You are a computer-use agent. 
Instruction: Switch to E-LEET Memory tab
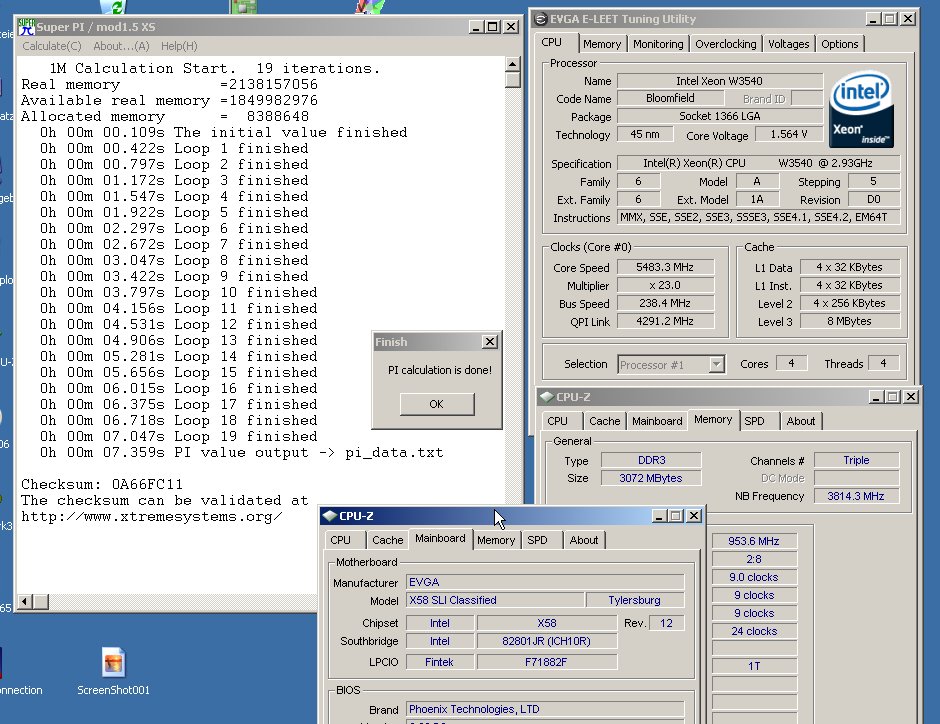click(x=602, y=44)
